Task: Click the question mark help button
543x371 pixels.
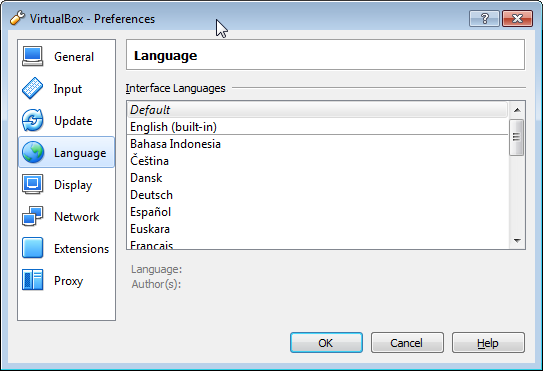Action: point(484,18)
